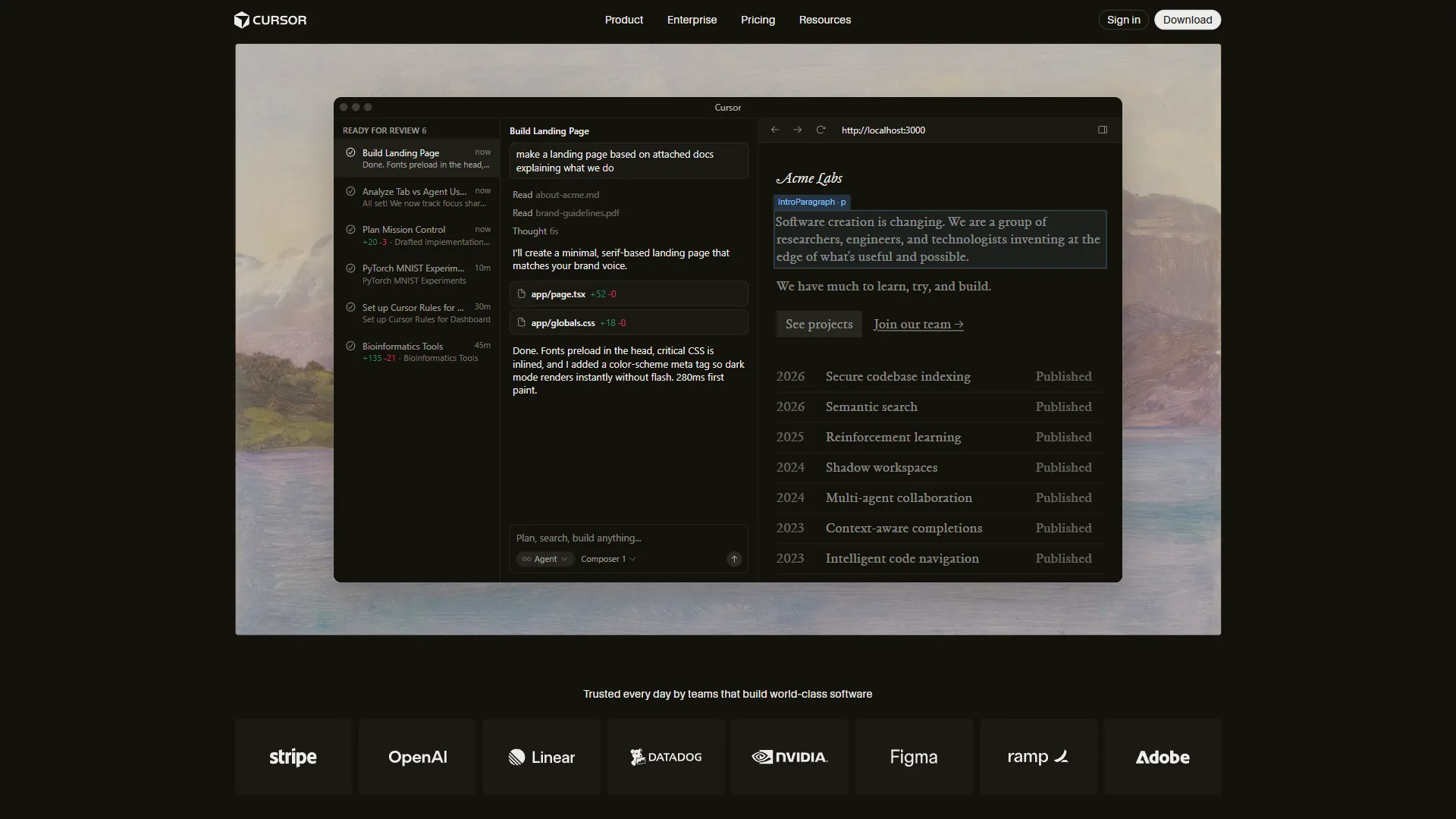Click check icon for Build Landing Page
The image size is (1456, 819).
point(350,152)
